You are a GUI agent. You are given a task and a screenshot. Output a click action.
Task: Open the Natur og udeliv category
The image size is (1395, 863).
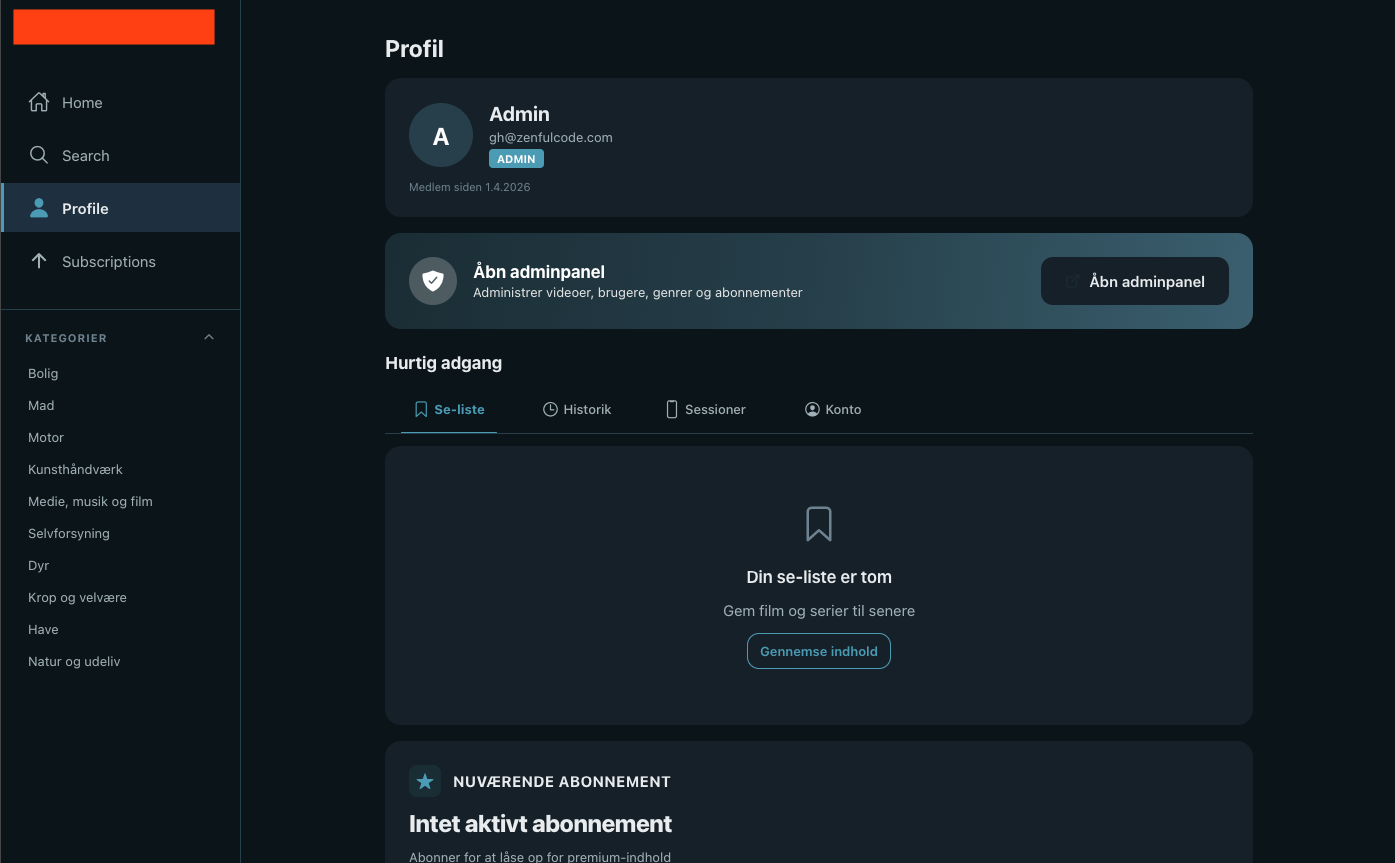[74, 661]
